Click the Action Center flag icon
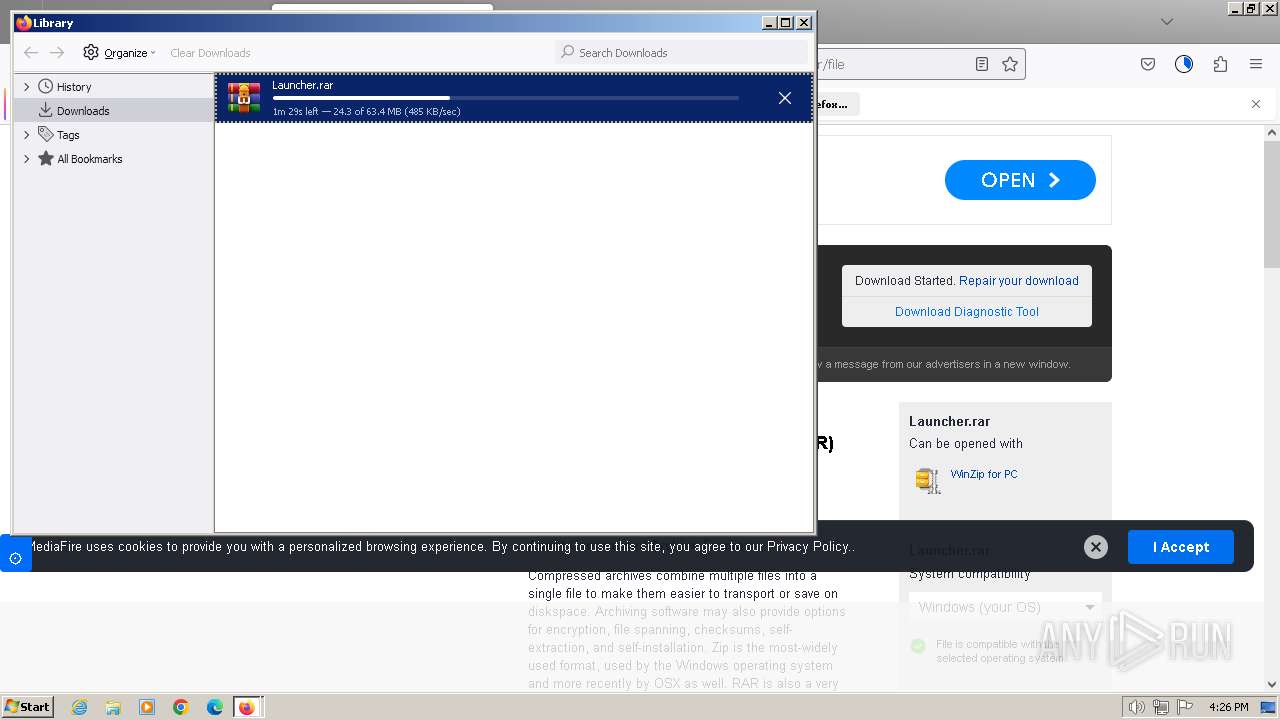 [x=1184, y=707]
